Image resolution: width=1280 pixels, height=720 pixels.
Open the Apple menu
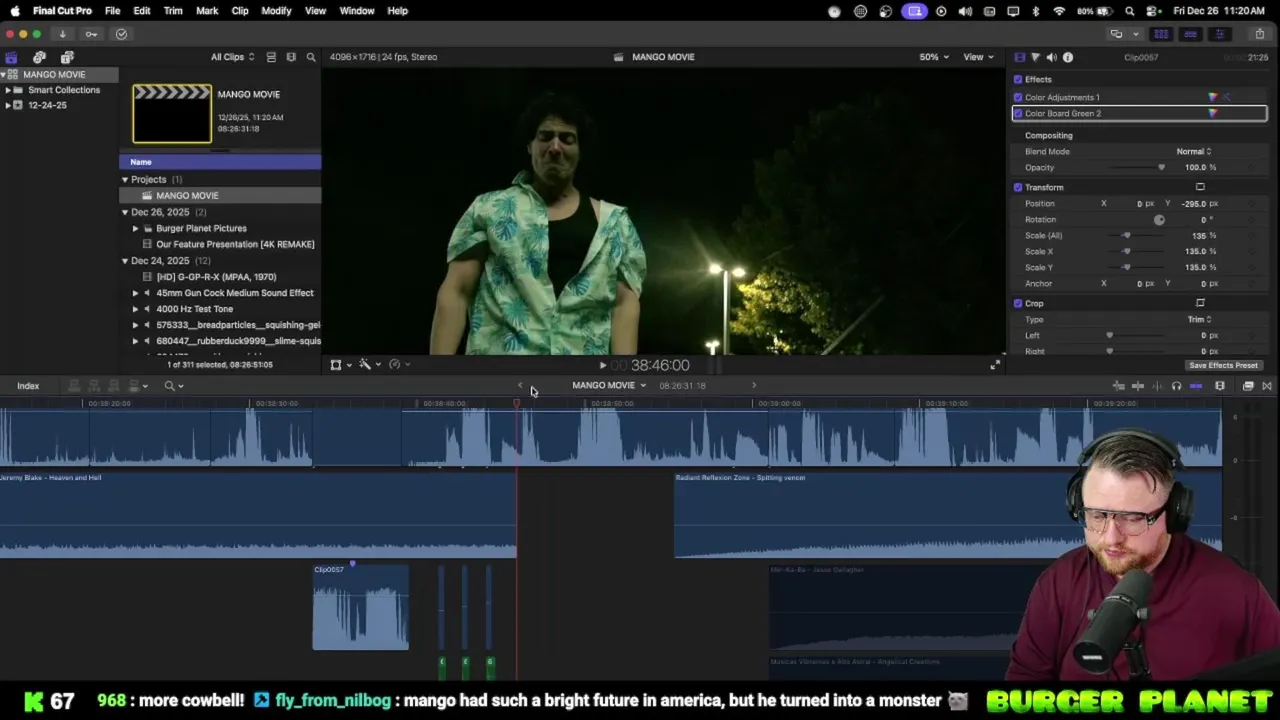[14, 11]
